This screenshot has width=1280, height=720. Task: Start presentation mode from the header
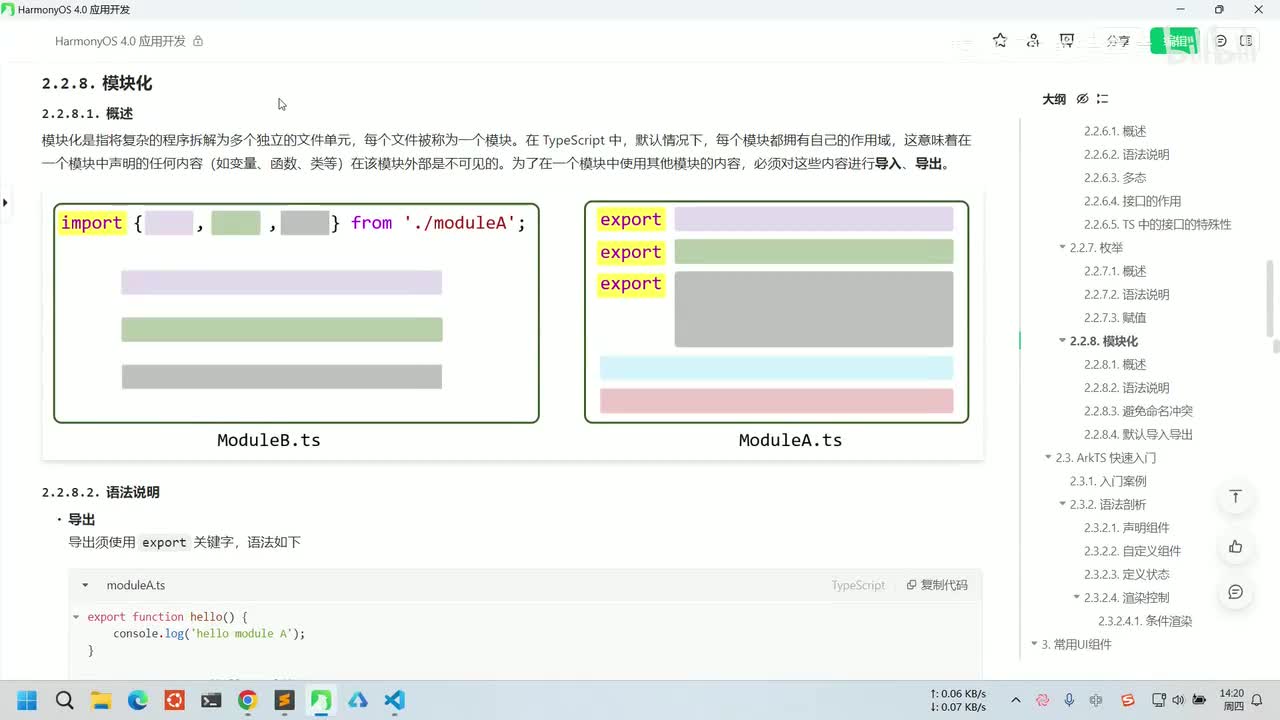(x=1067, y=41)
